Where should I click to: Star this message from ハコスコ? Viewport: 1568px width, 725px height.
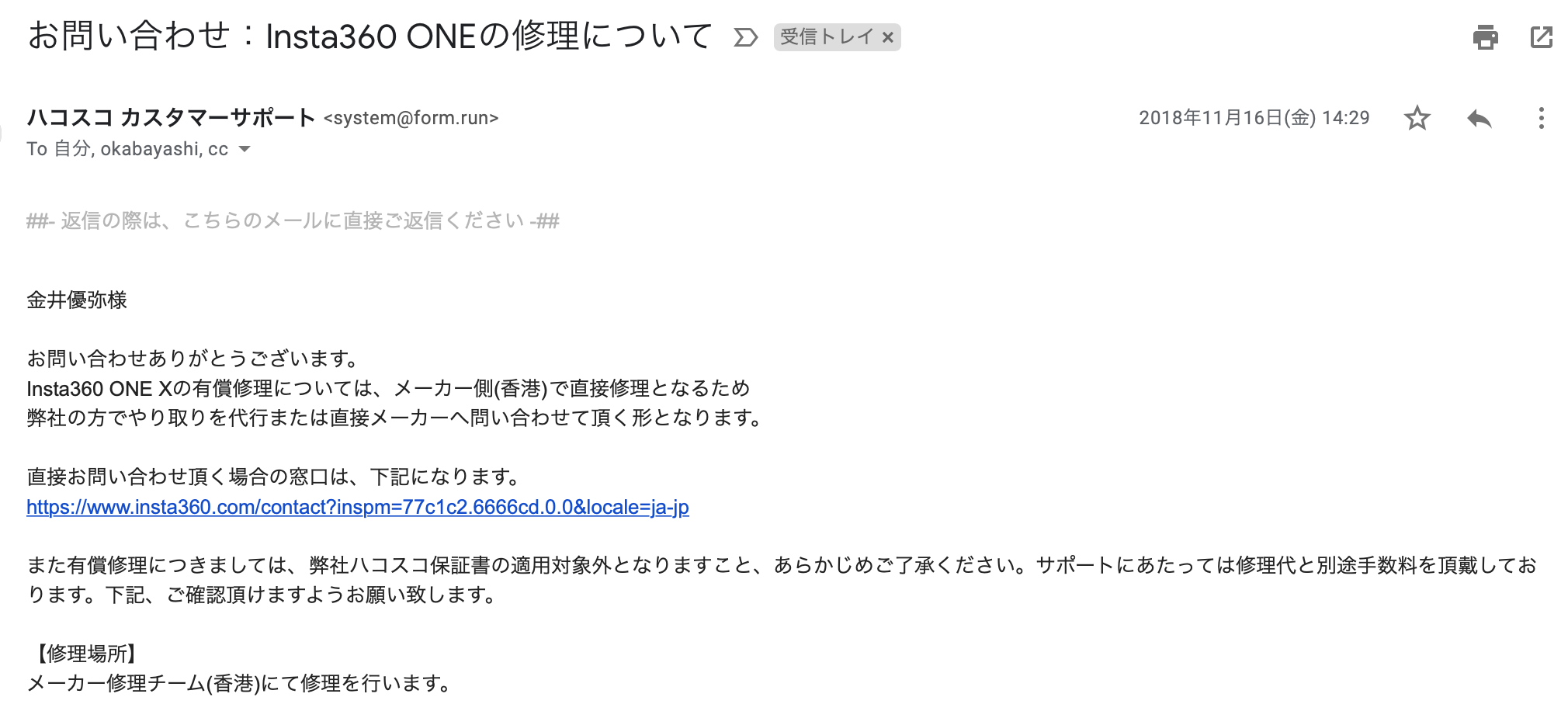[x=1417, y=118]
